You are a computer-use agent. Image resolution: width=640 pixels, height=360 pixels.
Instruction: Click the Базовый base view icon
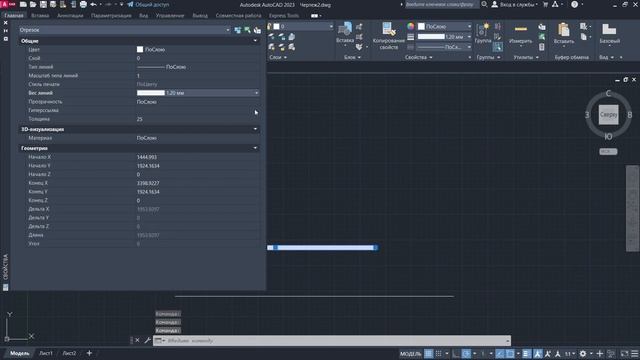(x=609, y=30)
